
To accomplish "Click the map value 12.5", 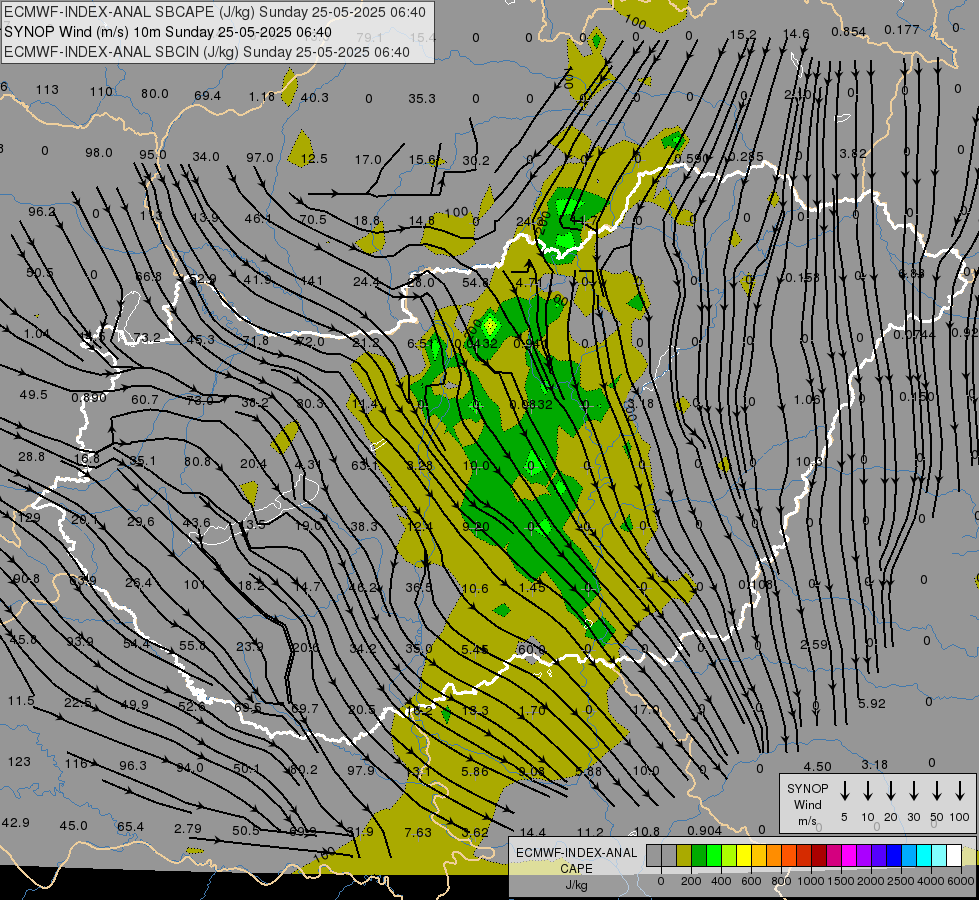I will click(313, 159).
